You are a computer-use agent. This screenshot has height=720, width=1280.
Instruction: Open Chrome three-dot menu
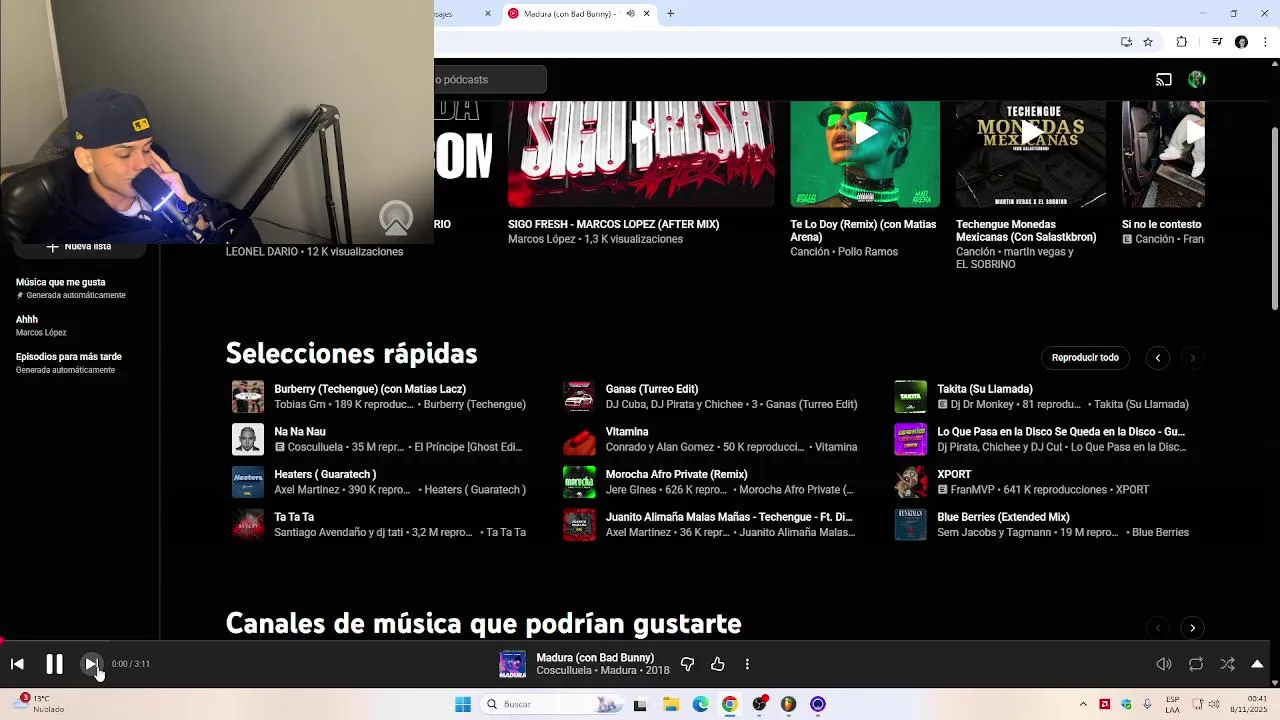[x=1265, y=42]
